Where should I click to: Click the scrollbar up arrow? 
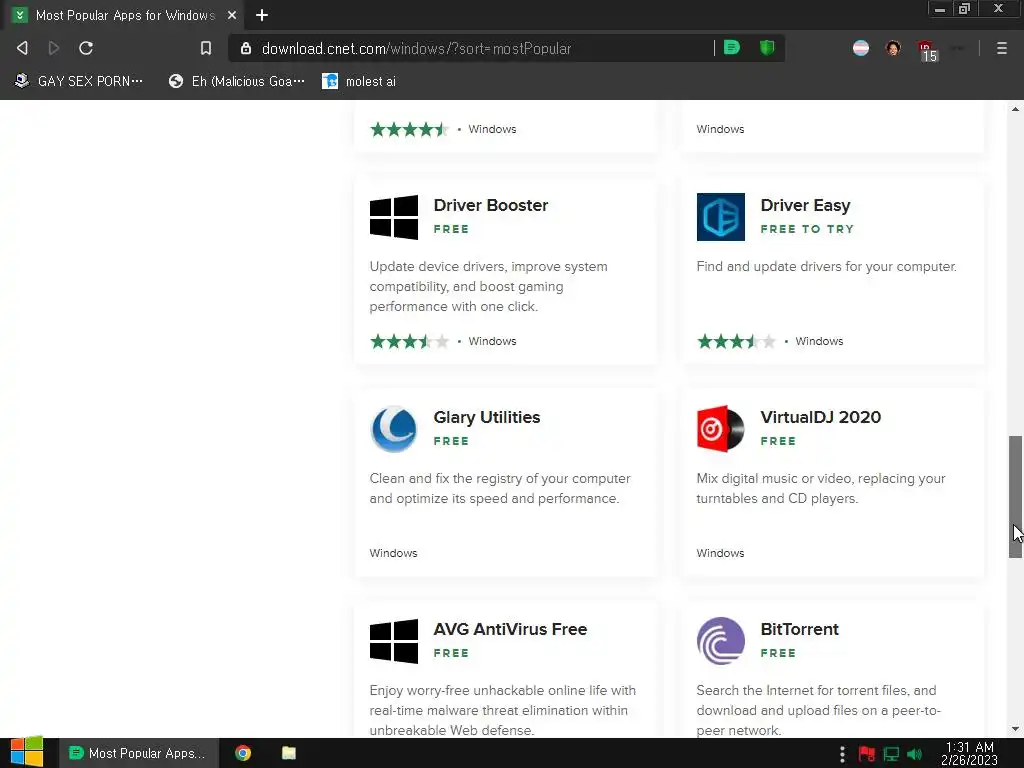tap(1015, 109)
